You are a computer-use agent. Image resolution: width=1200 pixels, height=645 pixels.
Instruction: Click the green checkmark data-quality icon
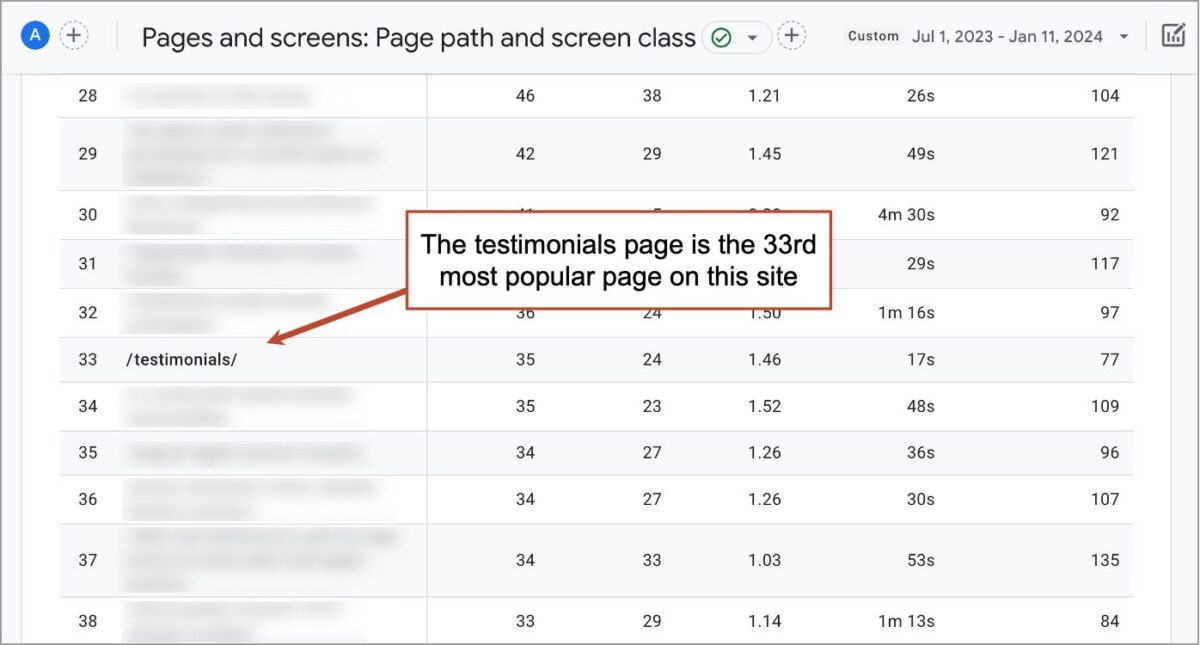[x=722, y=37]
